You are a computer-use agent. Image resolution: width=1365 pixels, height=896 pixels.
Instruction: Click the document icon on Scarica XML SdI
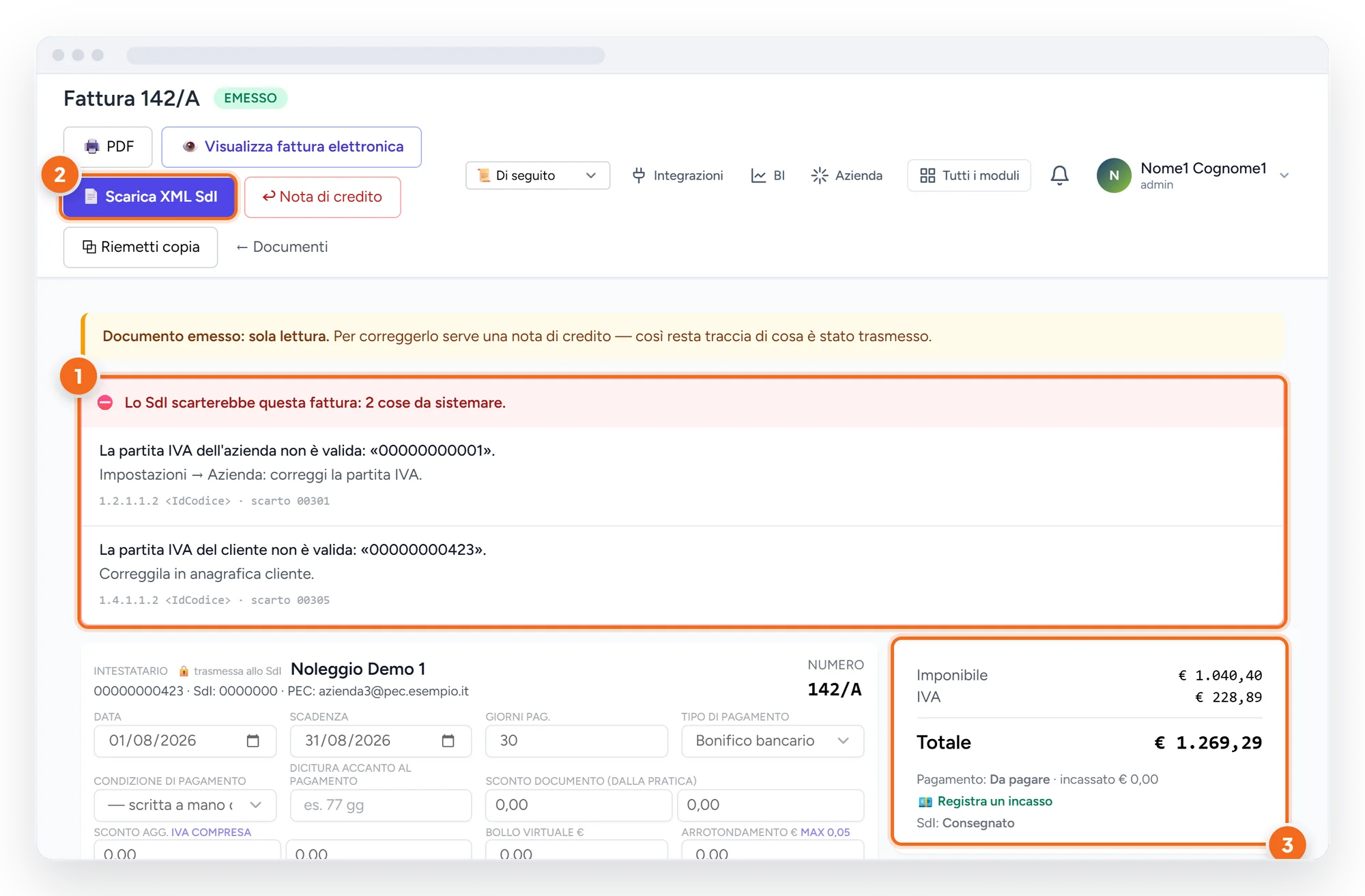91,197
